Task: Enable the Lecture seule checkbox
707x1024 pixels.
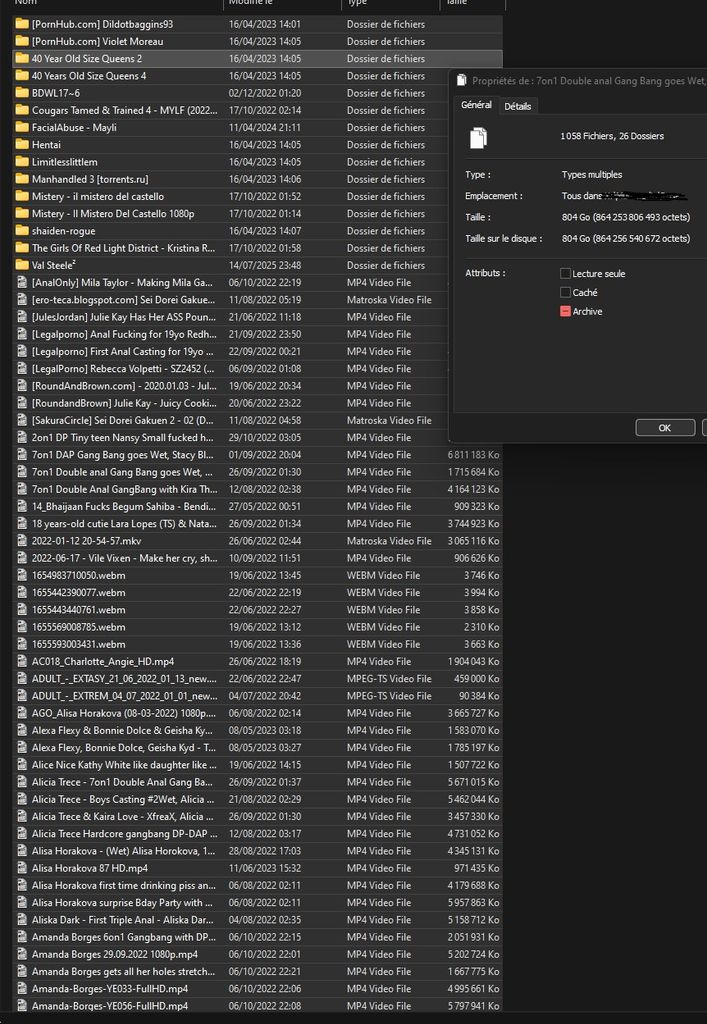Action: click(566, 273)
